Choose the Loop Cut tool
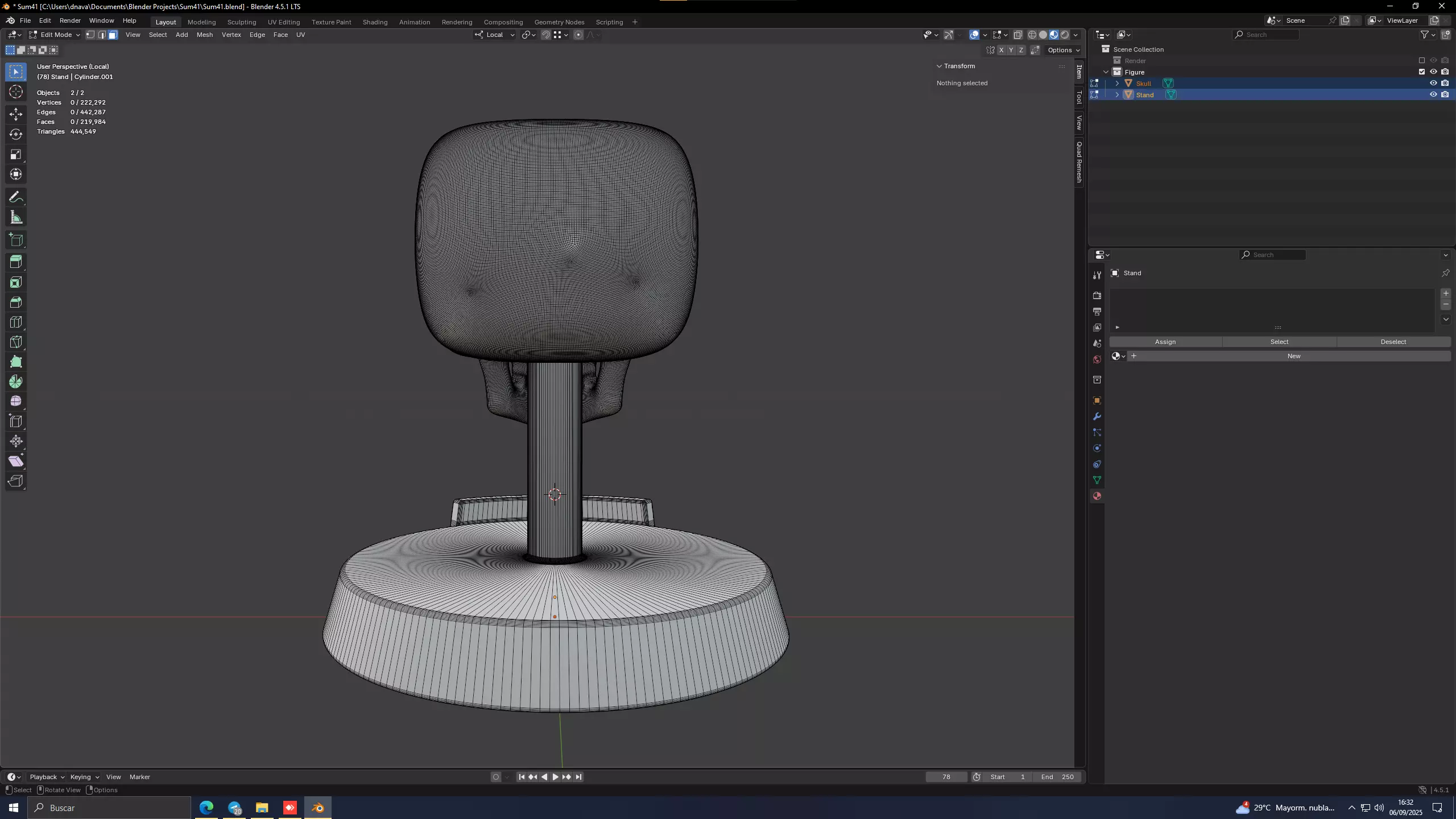1456x819 pixels. tap(16, 322)
